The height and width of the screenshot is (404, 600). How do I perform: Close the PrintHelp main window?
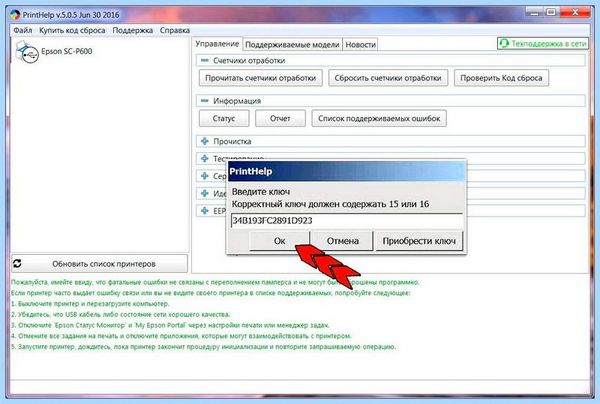(575, 13)
